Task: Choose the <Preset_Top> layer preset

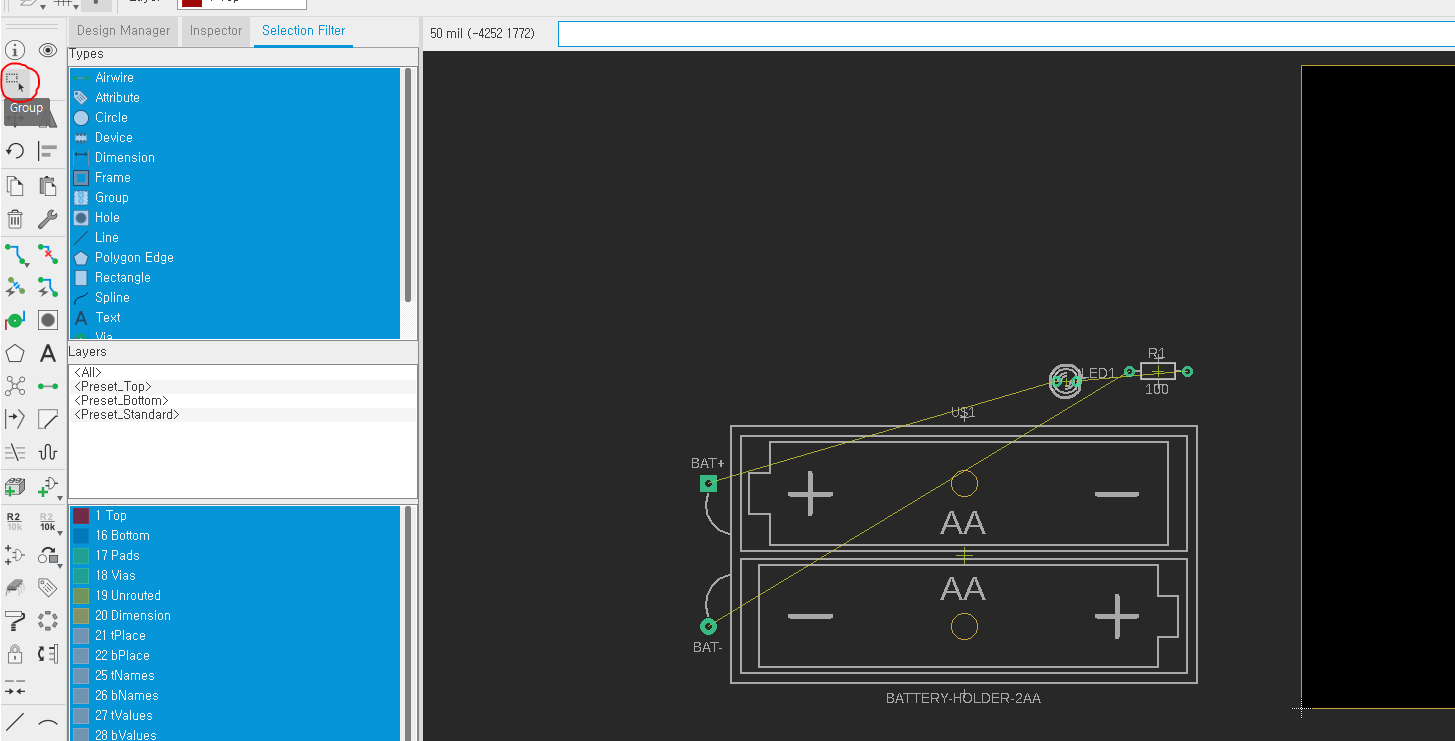Action: (243, 386)
